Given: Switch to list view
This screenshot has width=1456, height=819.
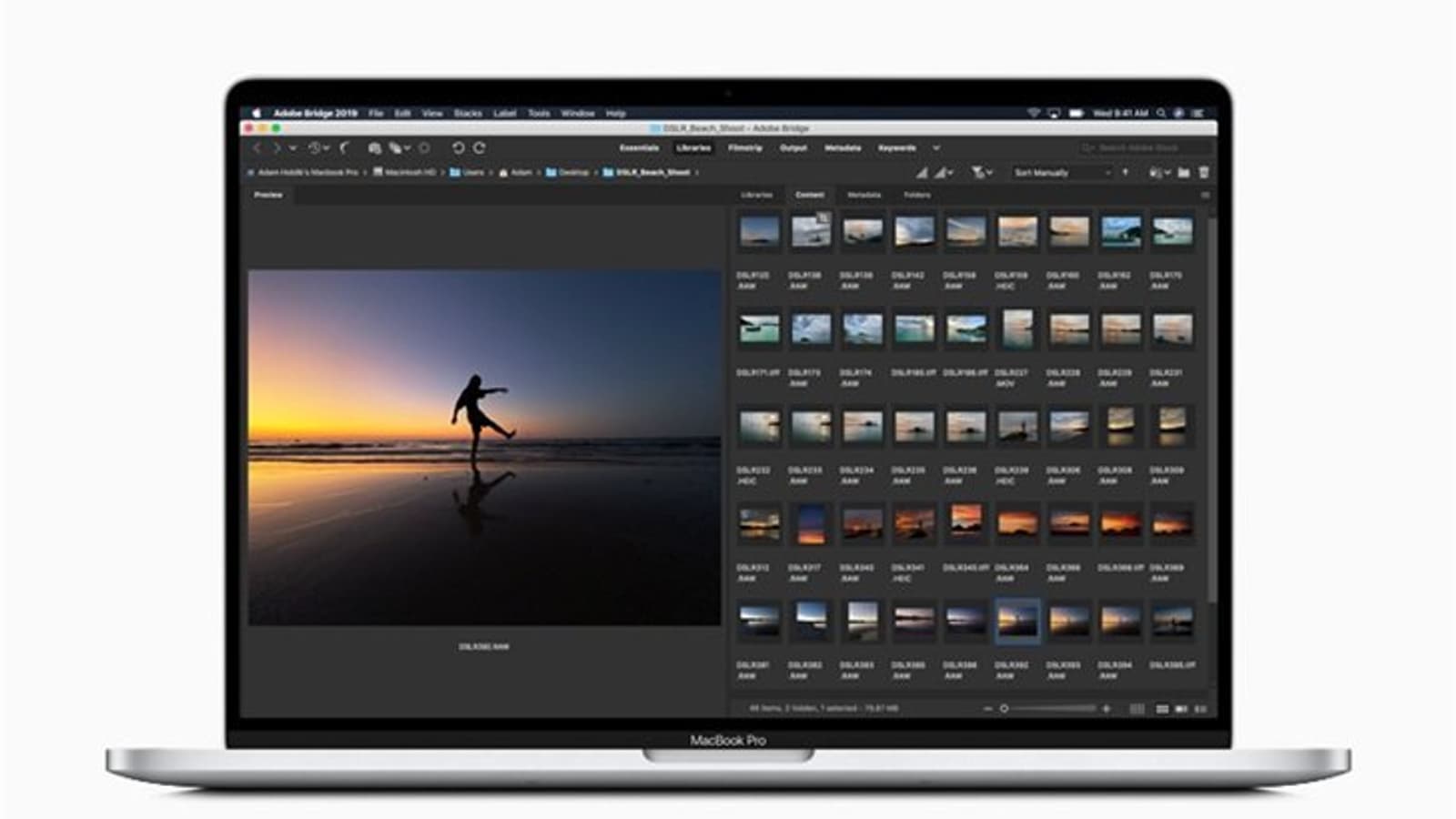Looking at the screenshot, I should 1200,708.
